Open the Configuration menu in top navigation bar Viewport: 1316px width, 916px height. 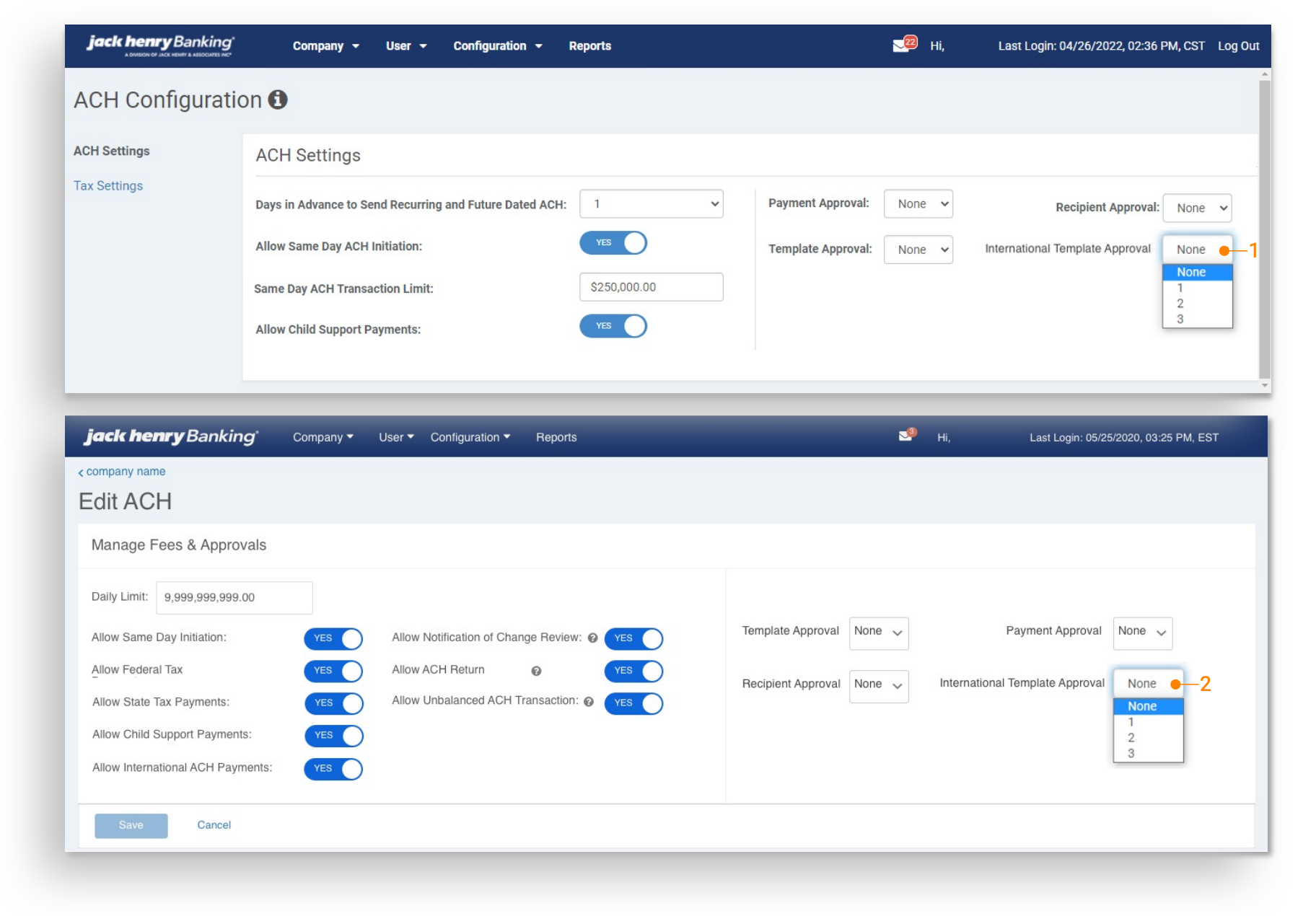[496, 46]
